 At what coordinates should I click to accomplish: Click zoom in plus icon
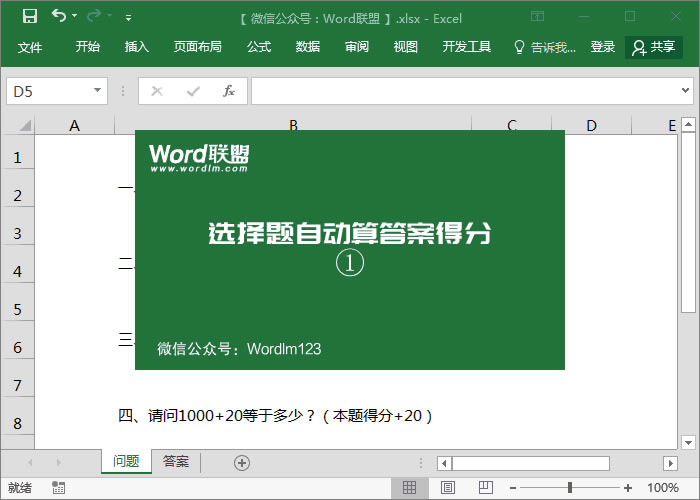coord(628,488)
